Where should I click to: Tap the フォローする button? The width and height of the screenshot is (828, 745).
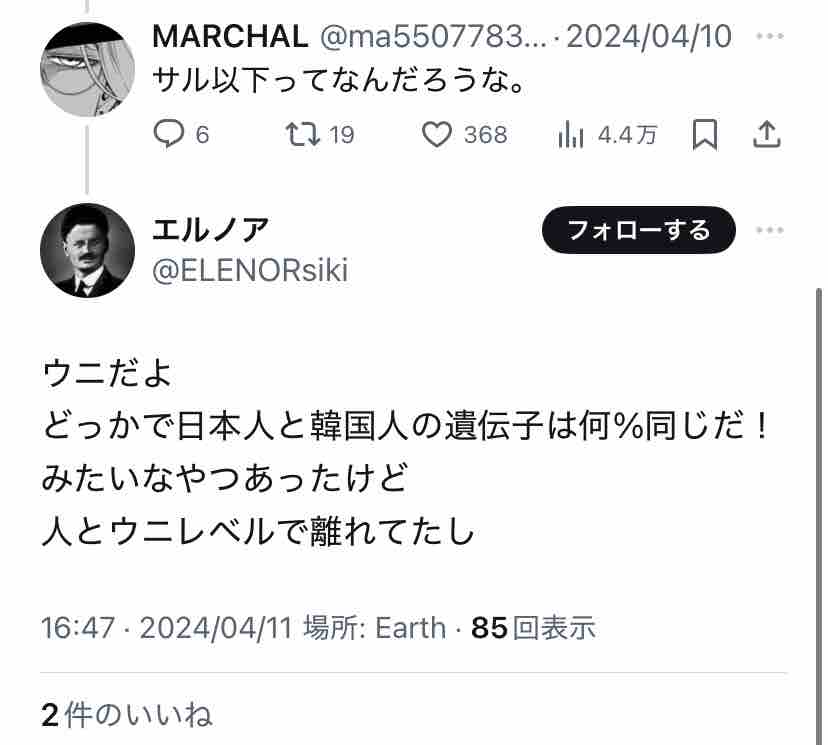[x=638, y=230]
